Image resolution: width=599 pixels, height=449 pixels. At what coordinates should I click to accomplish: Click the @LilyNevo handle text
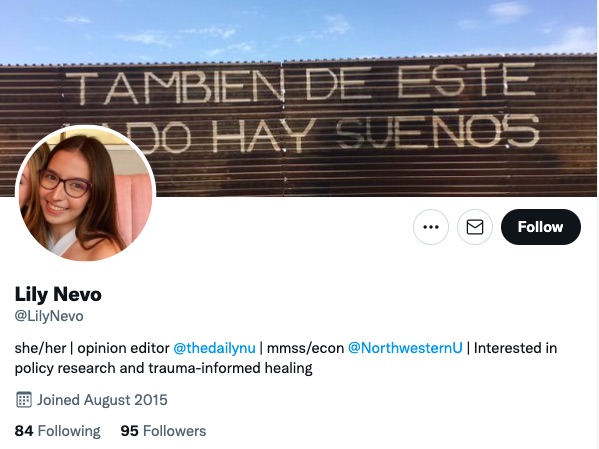click(x=49, y=316)
